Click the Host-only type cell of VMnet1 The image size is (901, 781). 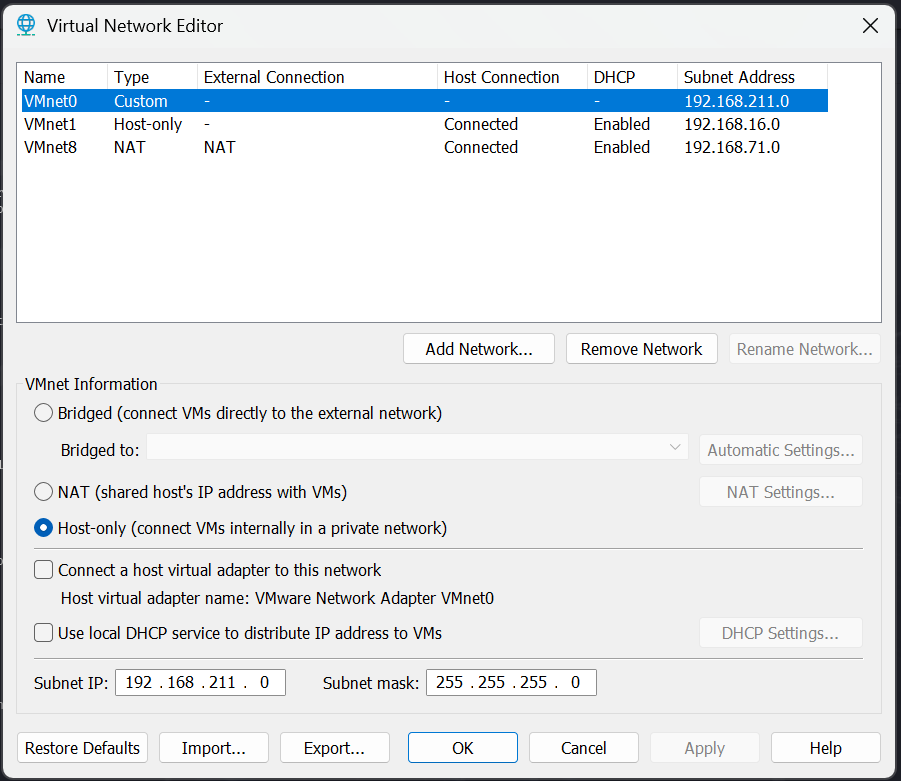(x=148, y=124)
